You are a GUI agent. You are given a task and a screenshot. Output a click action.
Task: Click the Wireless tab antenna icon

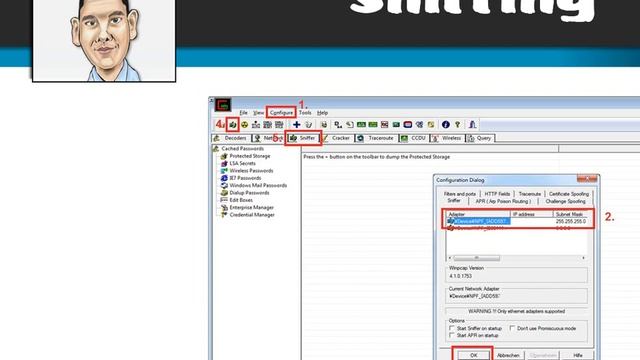[x=435, y=138]
